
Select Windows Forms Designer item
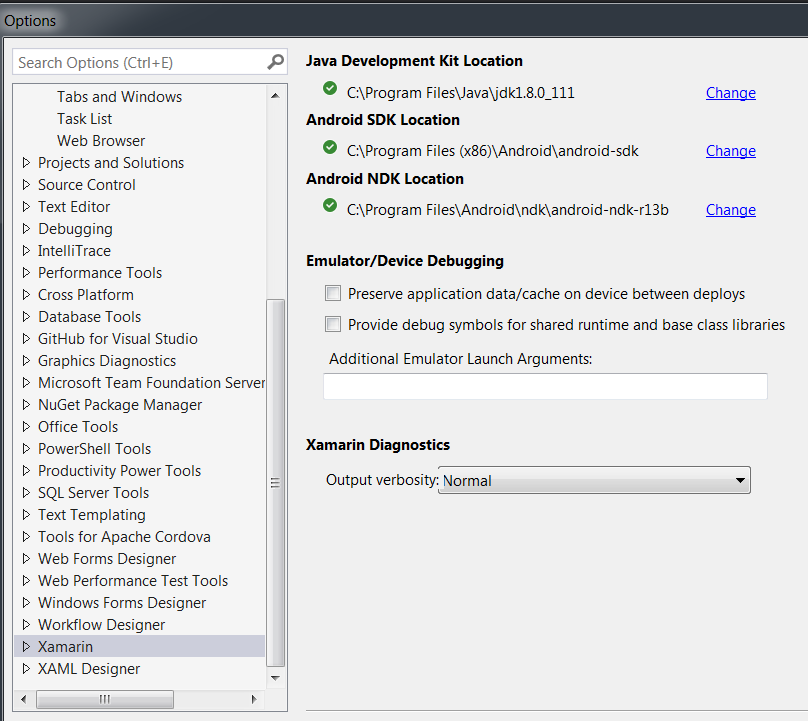122,602
